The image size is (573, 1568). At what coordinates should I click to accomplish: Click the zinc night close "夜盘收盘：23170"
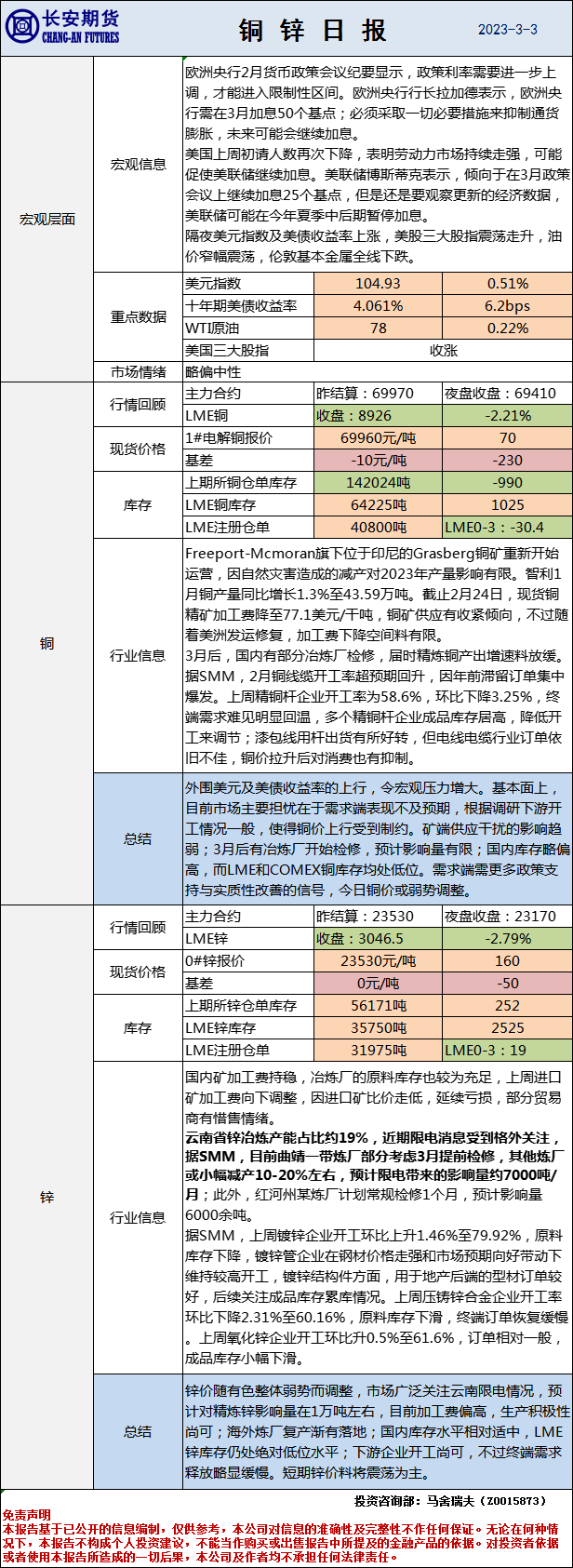[x=507, y=917]
